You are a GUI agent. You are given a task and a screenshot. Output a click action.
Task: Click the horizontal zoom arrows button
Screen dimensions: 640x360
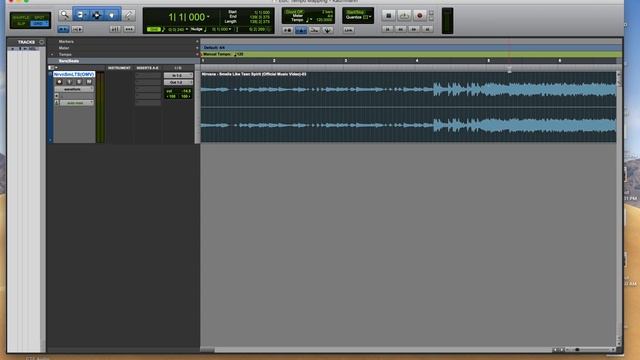coord(63,29)
